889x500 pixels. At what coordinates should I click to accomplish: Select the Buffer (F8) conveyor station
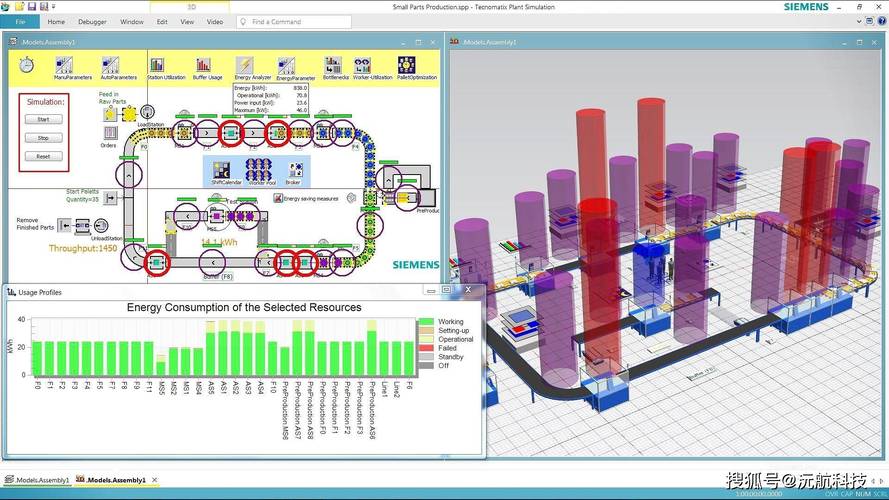tap(213, 262)
